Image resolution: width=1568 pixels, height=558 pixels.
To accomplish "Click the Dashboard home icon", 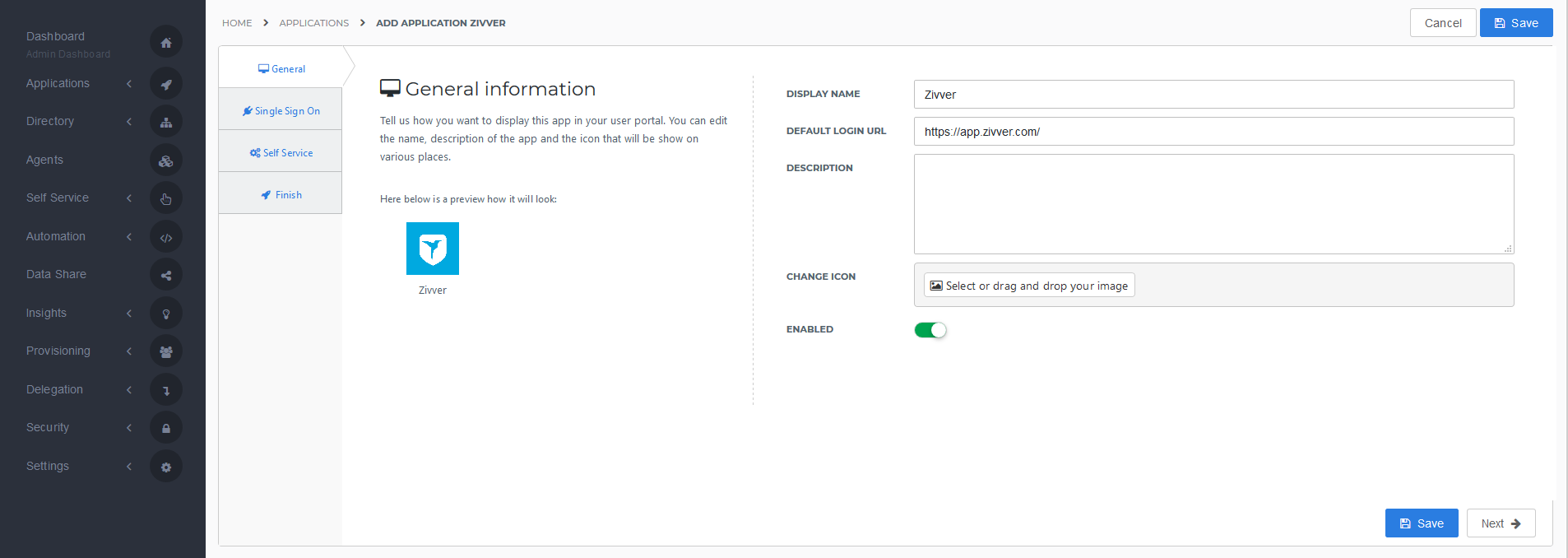I will (166, 42).
